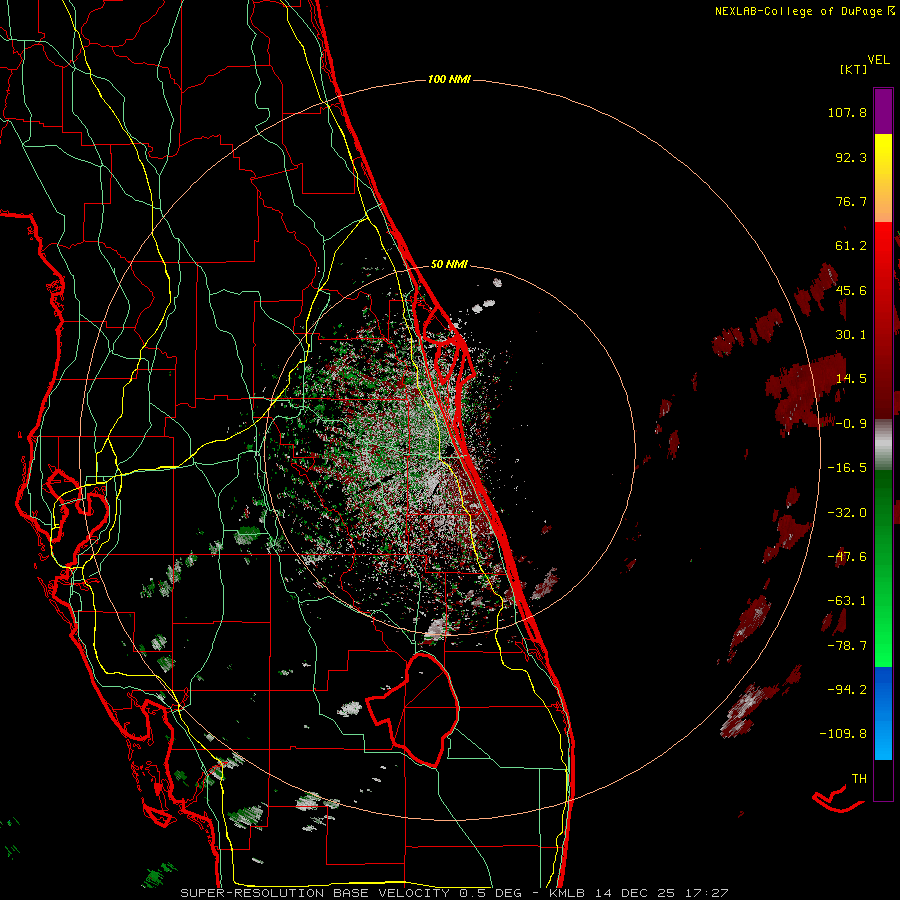Click the [KT] units label
Viewport: 900px width, 900px height.
pyautogui.click(x=854, y=69)
